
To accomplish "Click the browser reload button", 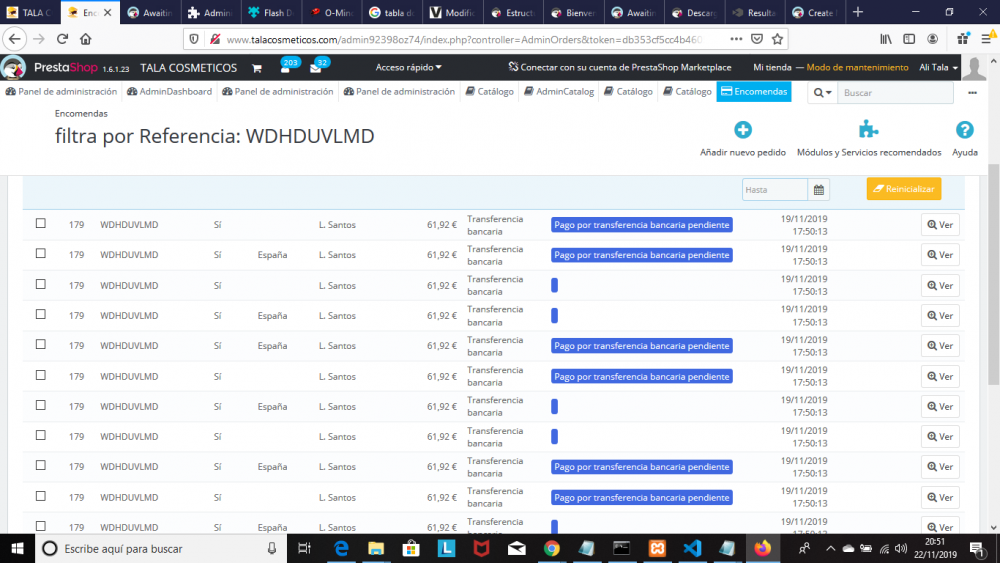I will [62, 39].
